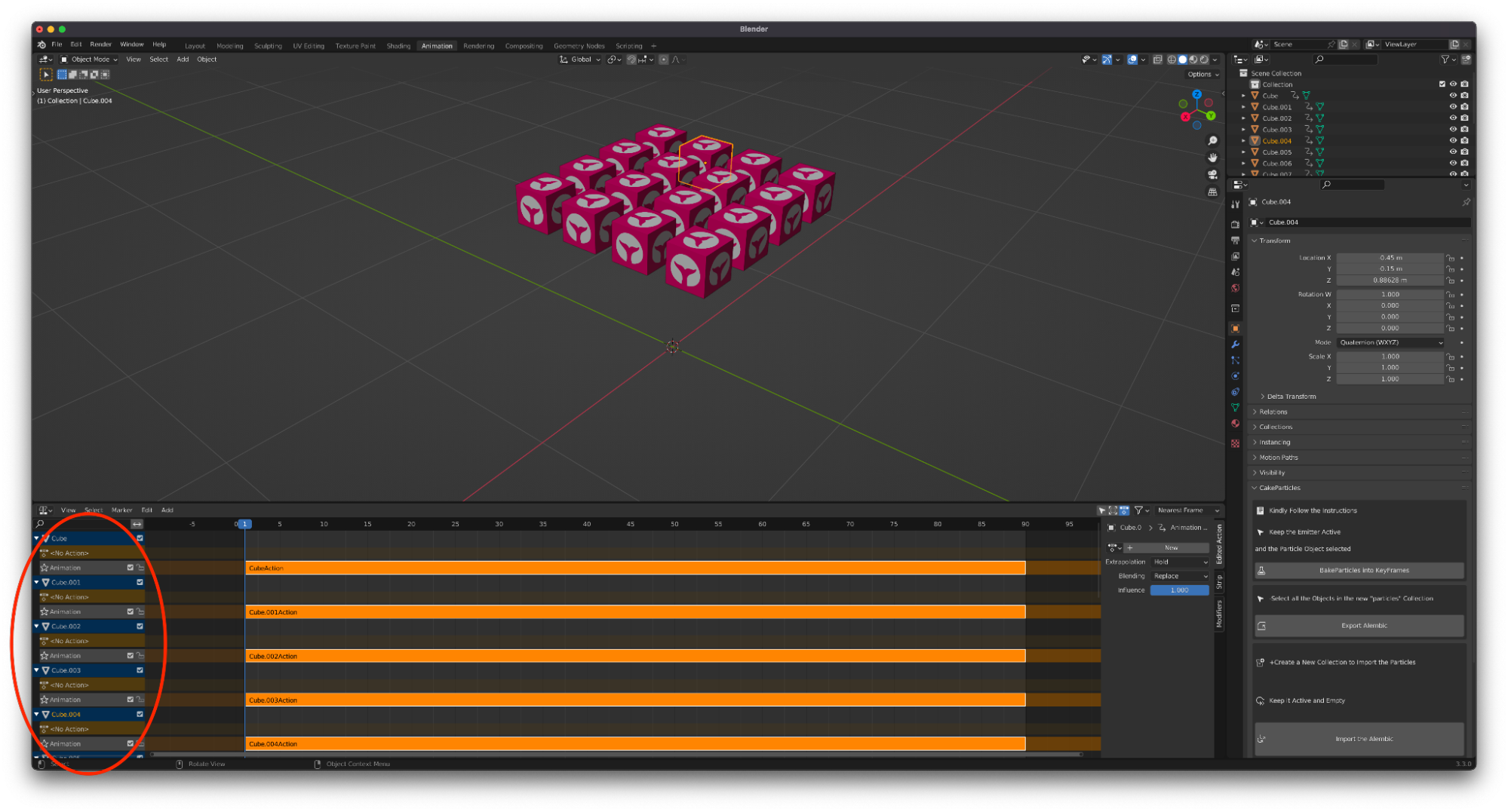Open the Modifier properties wrench tab
Screen dimensions: 1508x812
[1235, 344]
